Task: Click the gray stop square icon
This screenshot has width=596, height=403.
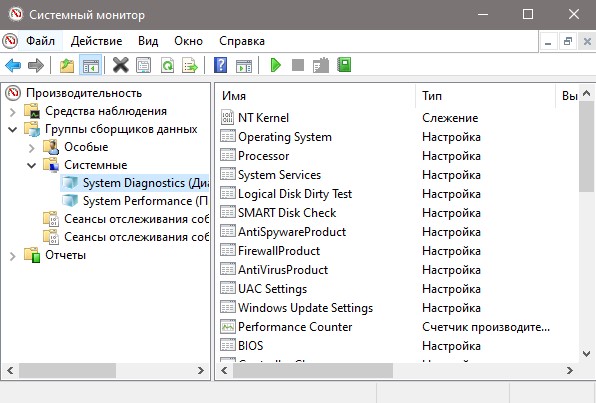Action: 298,65
